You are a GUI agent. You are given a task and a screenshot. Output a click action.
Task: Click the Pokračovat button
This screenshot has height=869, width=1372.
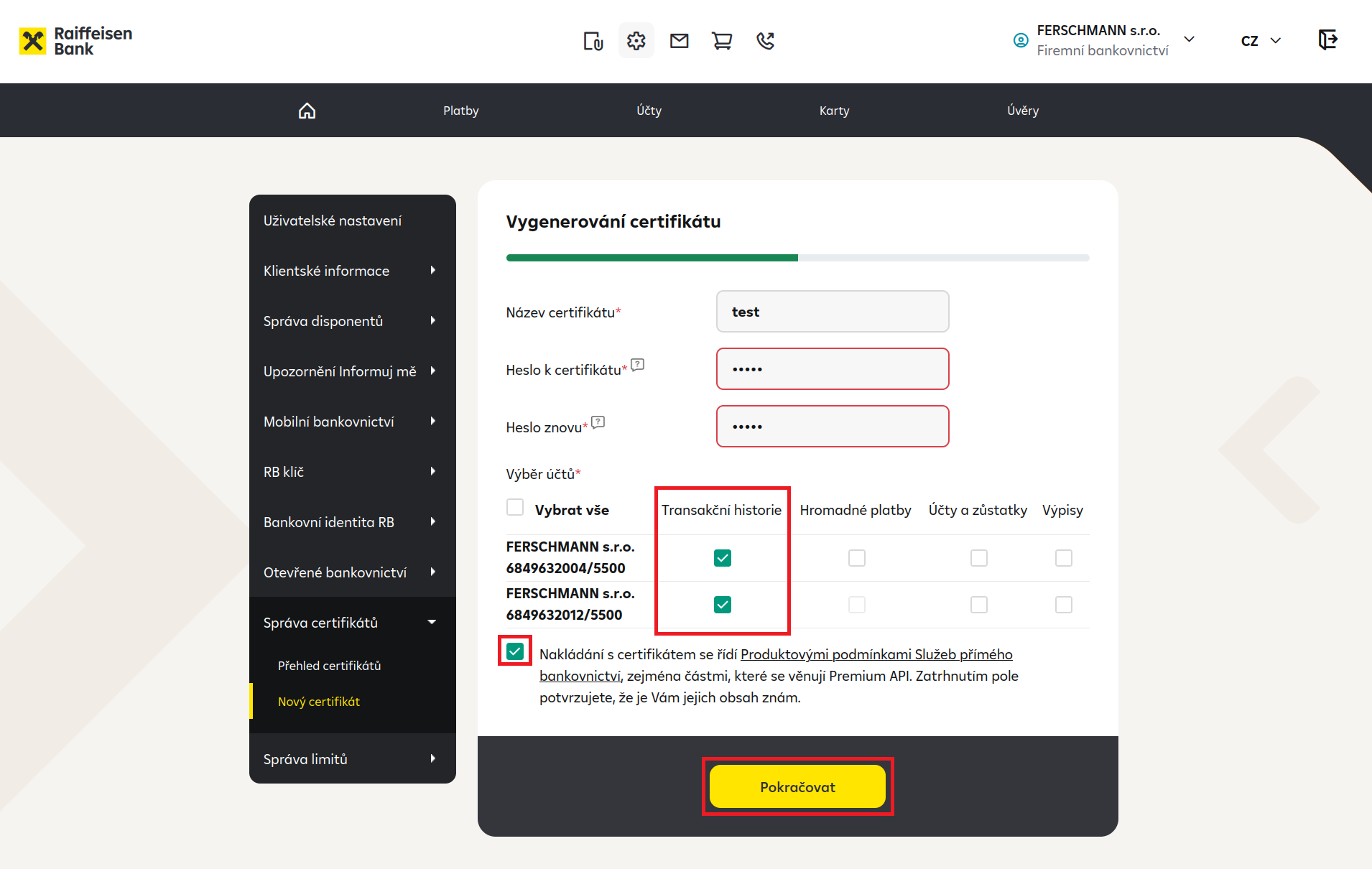point(797,786)
